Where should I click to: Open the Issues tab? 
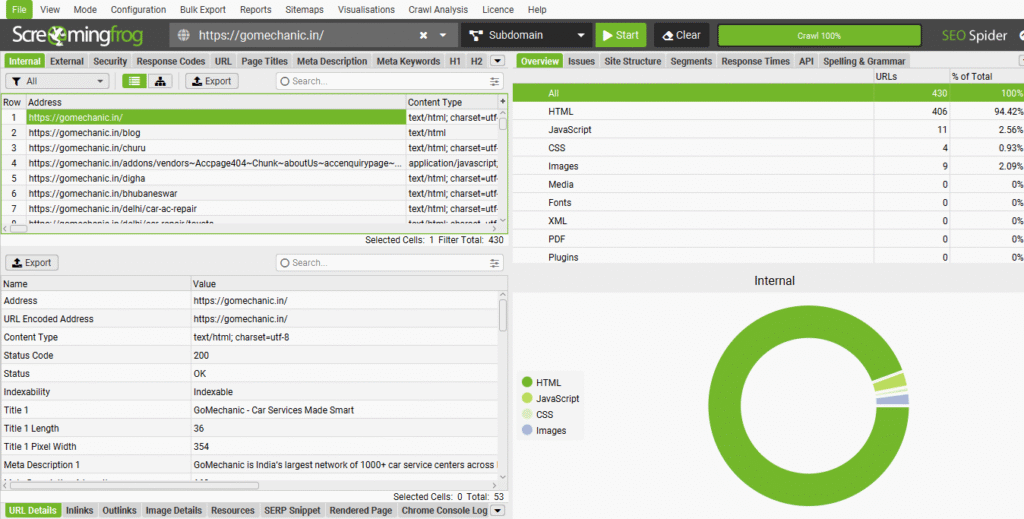click(581, 61)
